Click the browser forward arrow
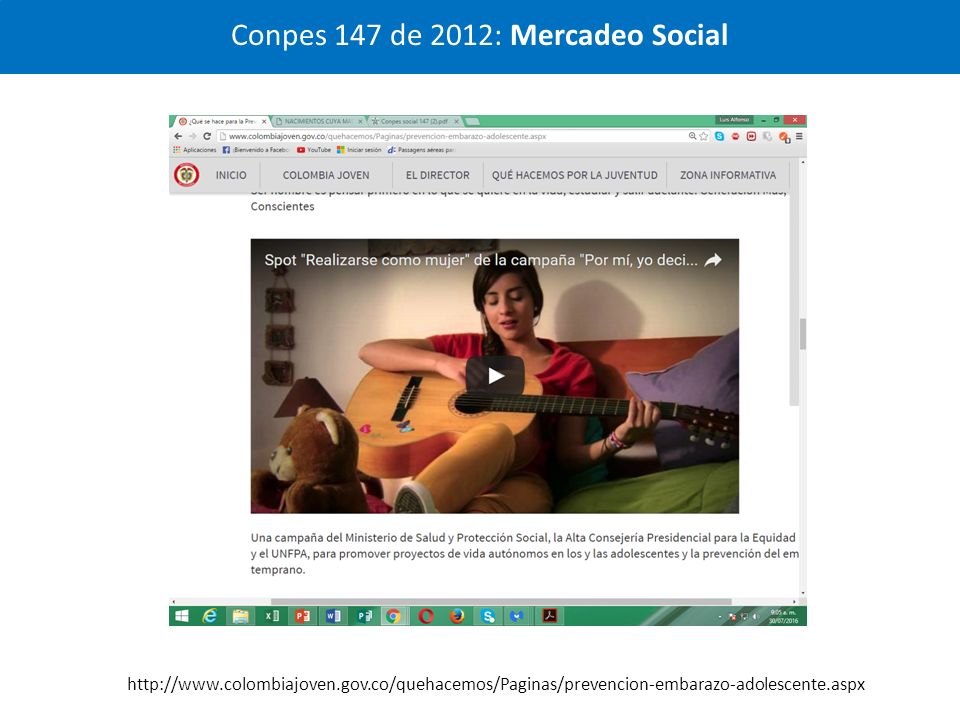The image size is (960, 720). pos(192,136)
